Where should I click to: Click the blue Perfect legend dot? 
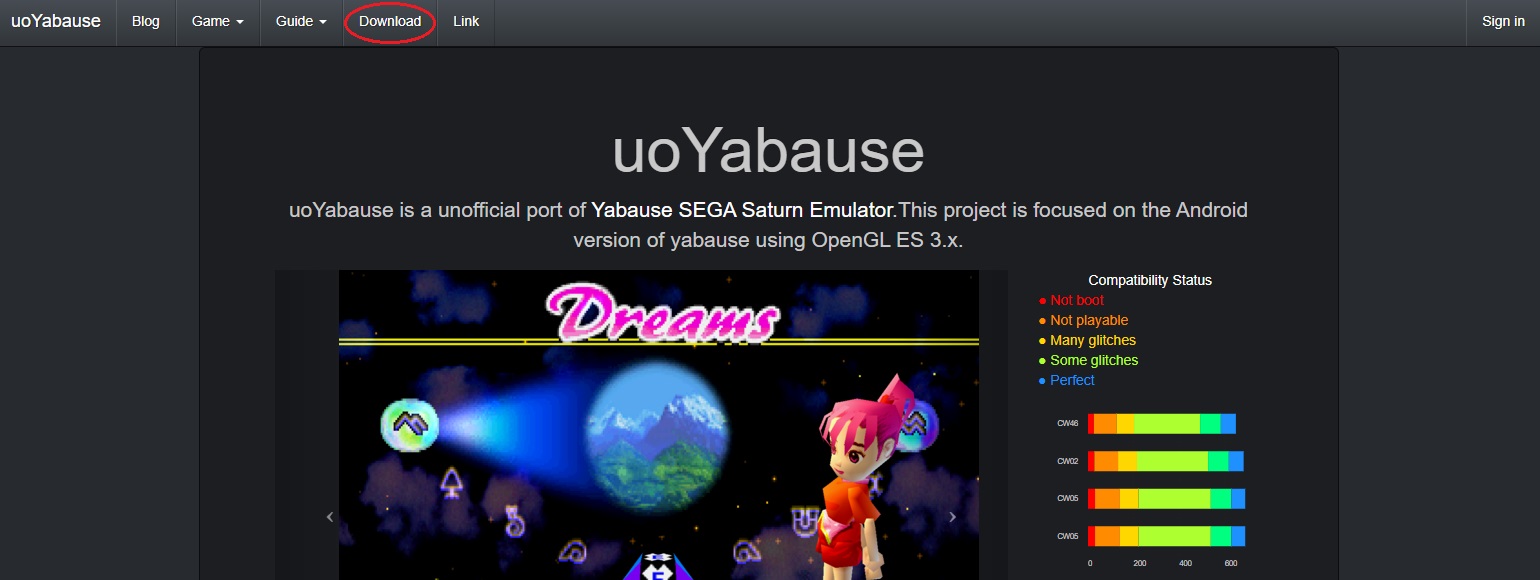click(1043, 381)
